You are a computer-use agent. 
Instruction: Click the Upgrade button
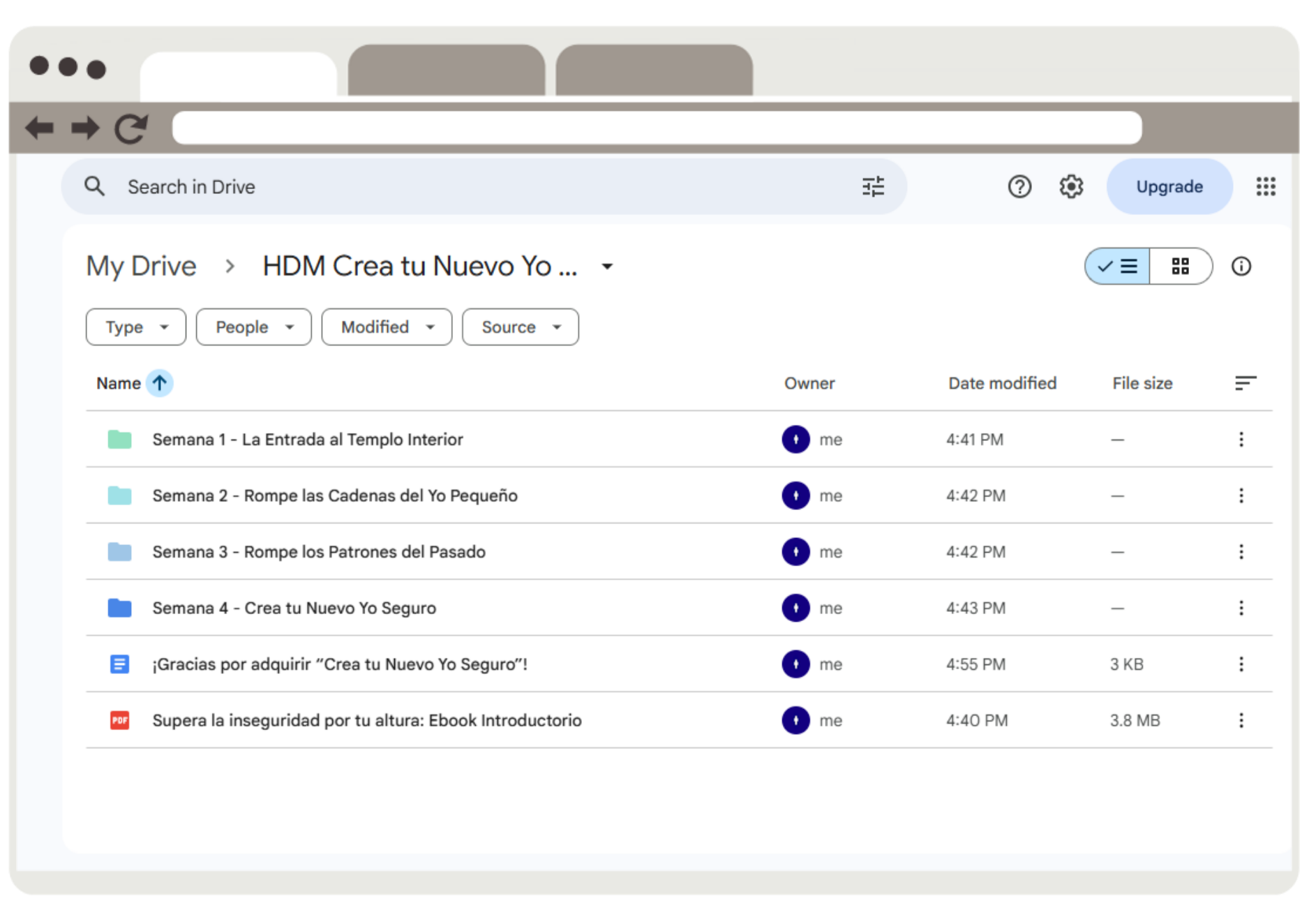1169,186
